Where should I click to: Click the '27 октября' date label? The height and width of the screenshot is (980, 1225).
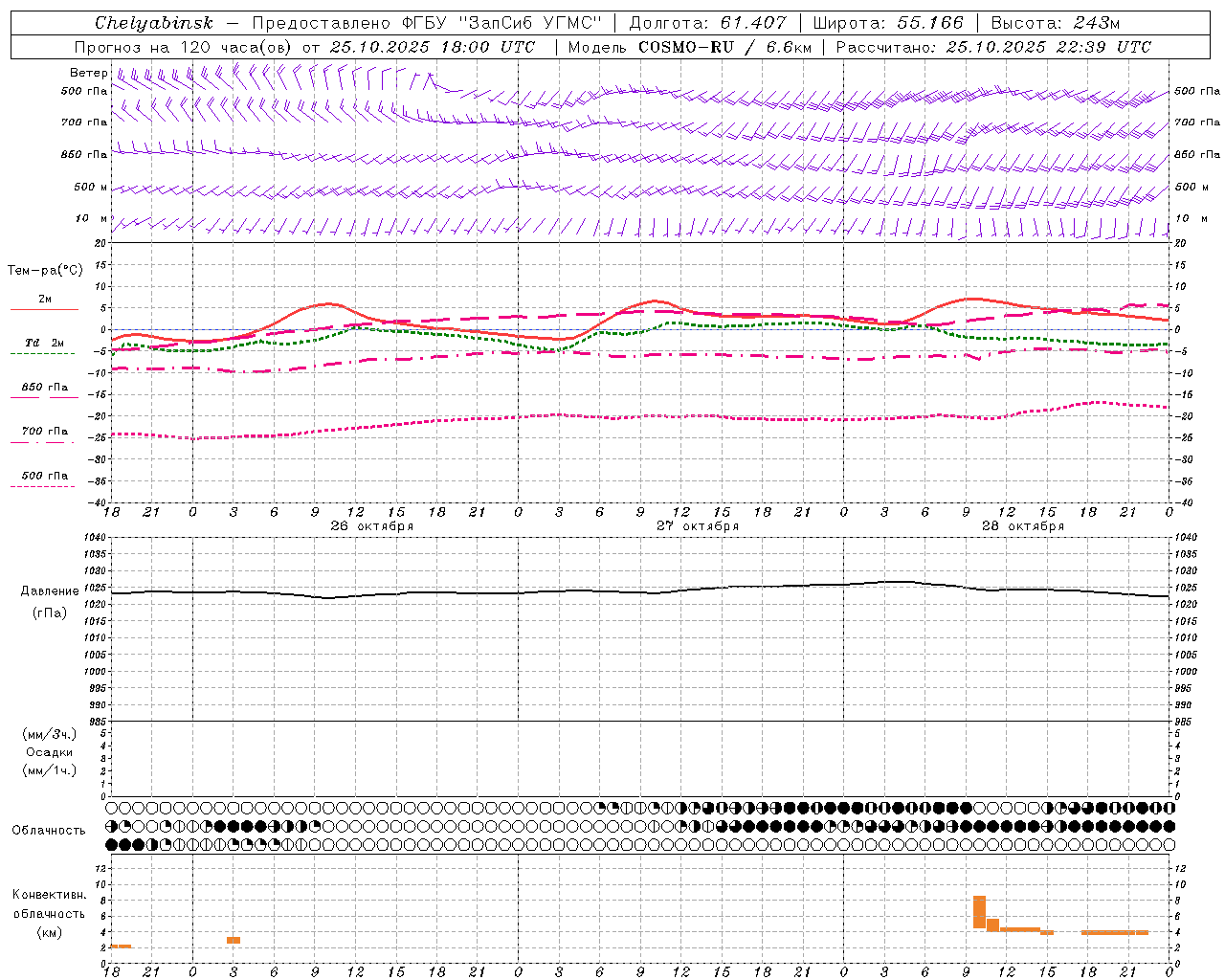[x=698, y=526]
